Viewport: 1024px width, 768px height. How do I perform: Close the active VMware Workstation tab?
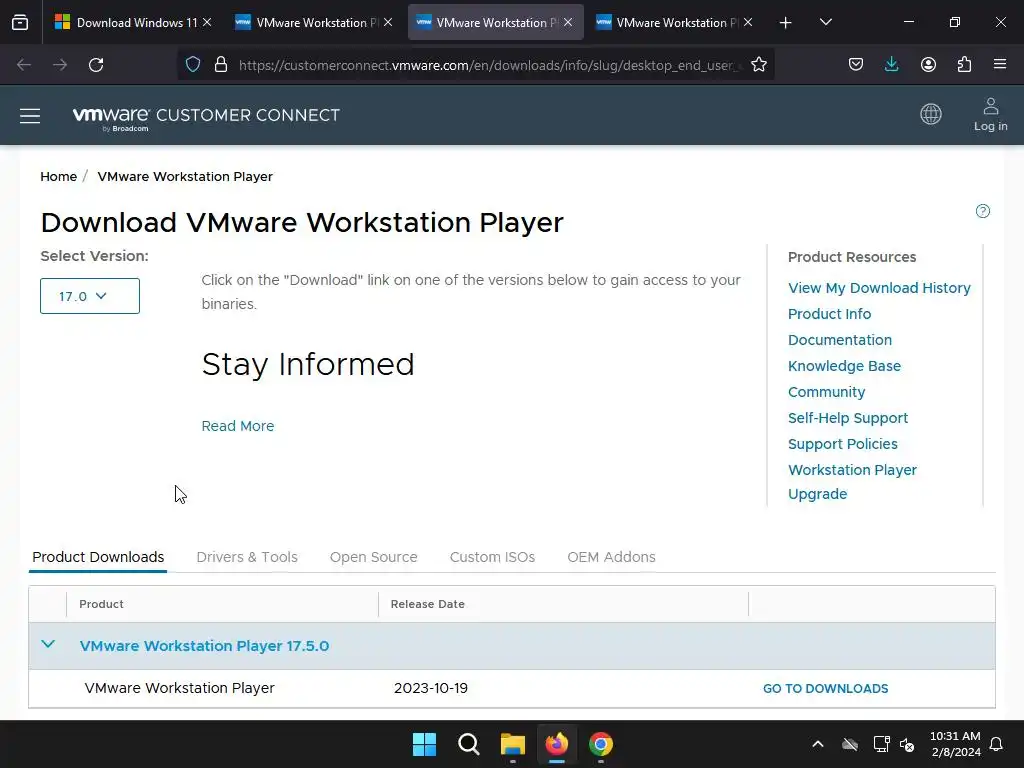point(568,22)
